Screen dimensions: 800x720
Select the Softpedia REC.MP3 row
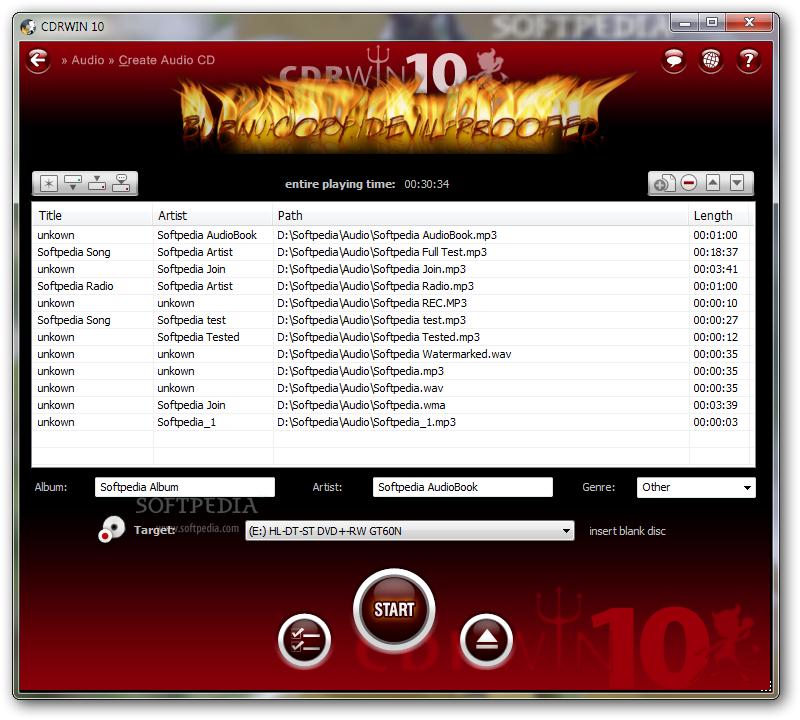coord(393,303)
